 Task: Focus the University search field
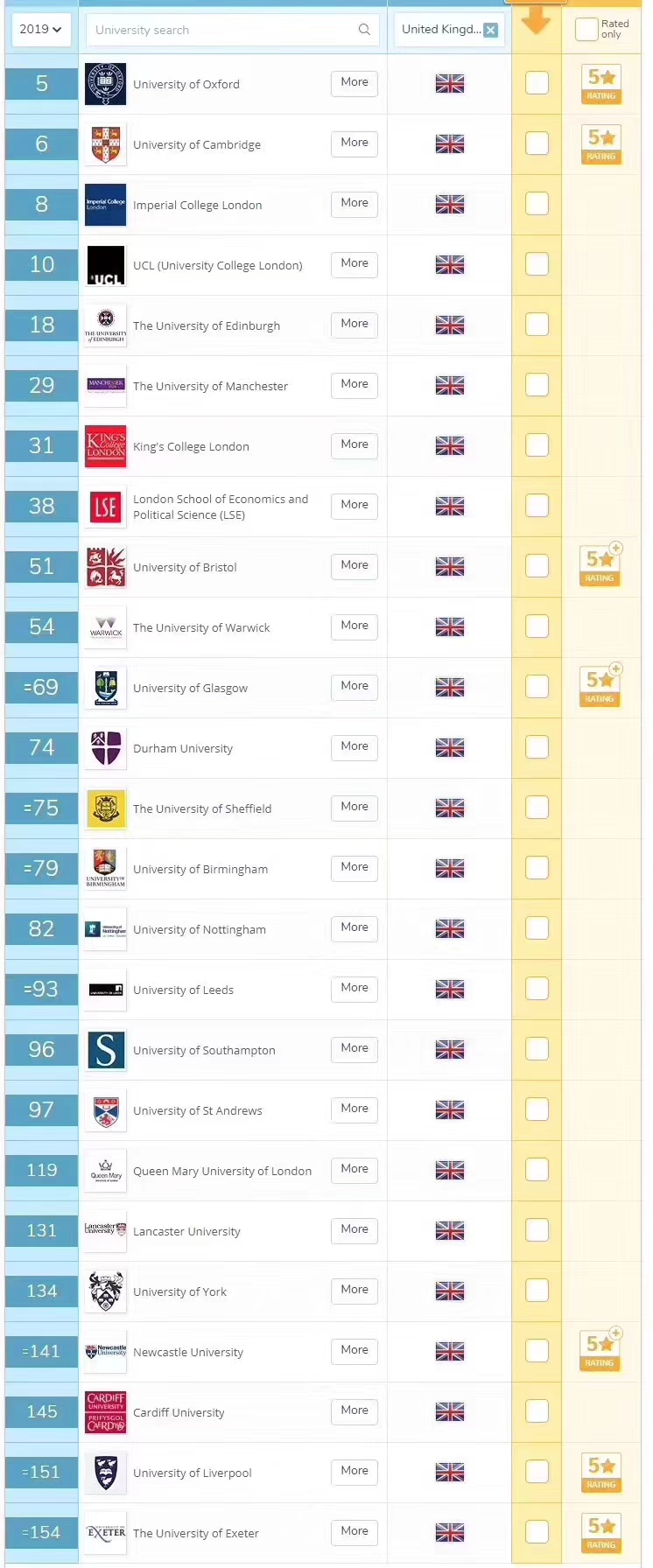[233, 30]
